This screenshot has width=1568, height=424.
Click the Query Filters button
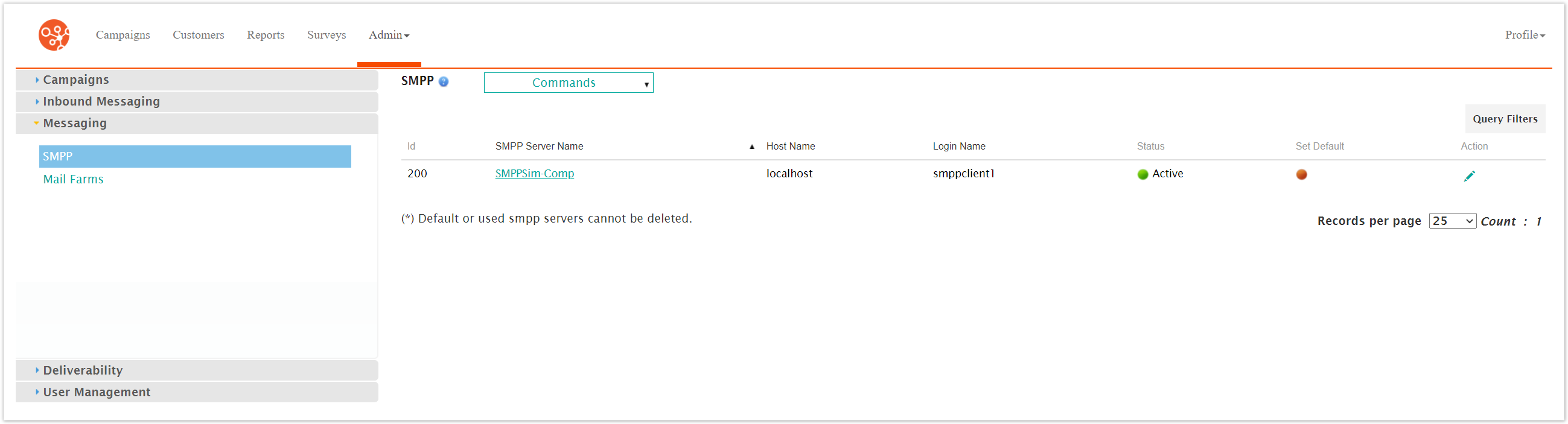point(1504,119)
